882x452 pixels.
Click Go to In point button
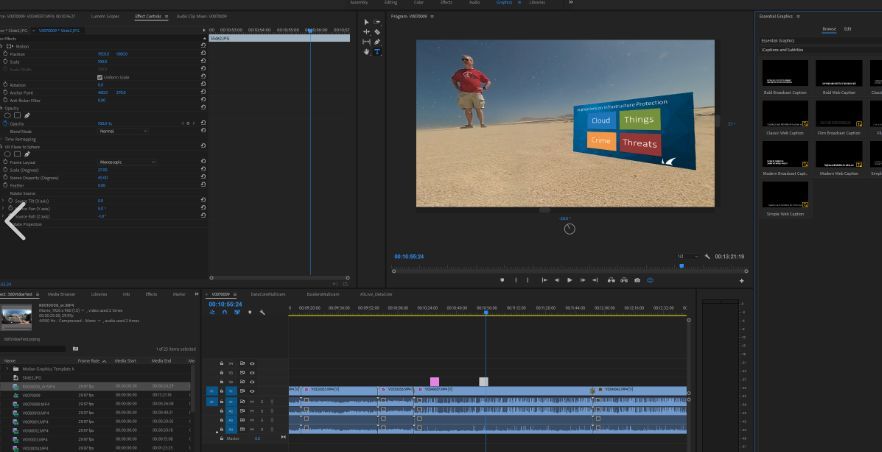coord(544,280)
